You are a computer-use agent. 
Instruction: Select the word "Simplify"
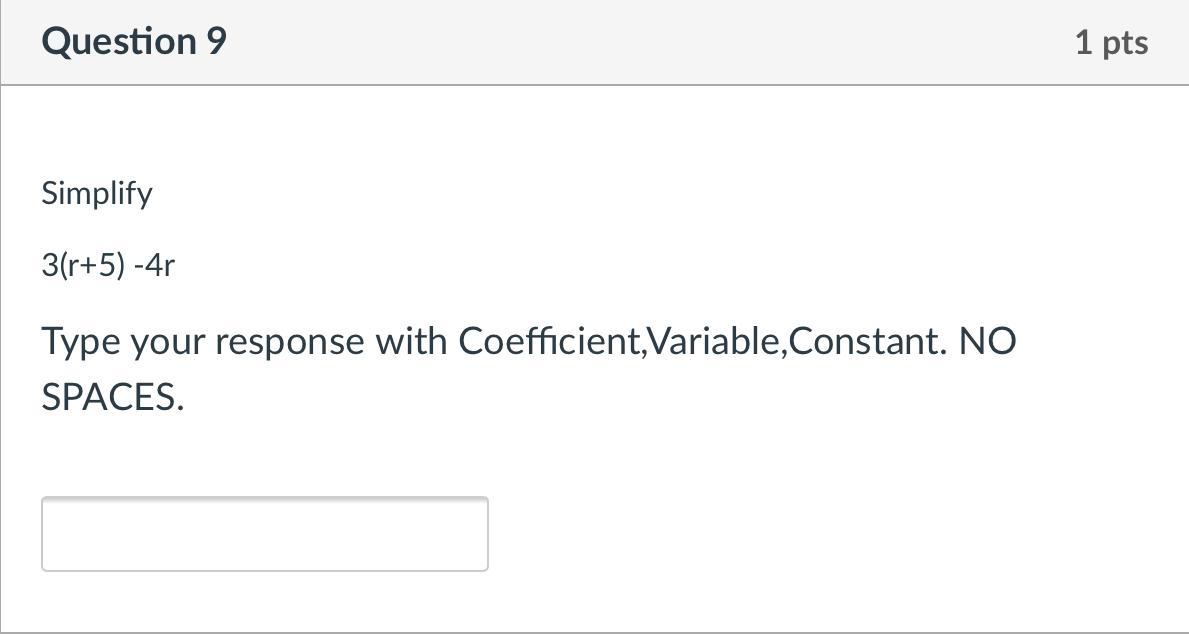(97, 193)
